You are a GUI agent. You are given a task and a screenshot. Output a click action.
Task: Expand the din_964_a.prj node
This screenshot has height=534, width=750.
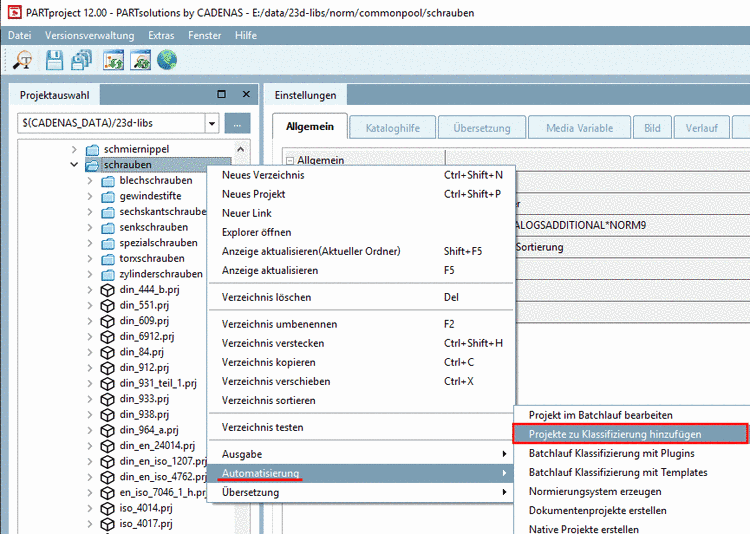point(90,430)
